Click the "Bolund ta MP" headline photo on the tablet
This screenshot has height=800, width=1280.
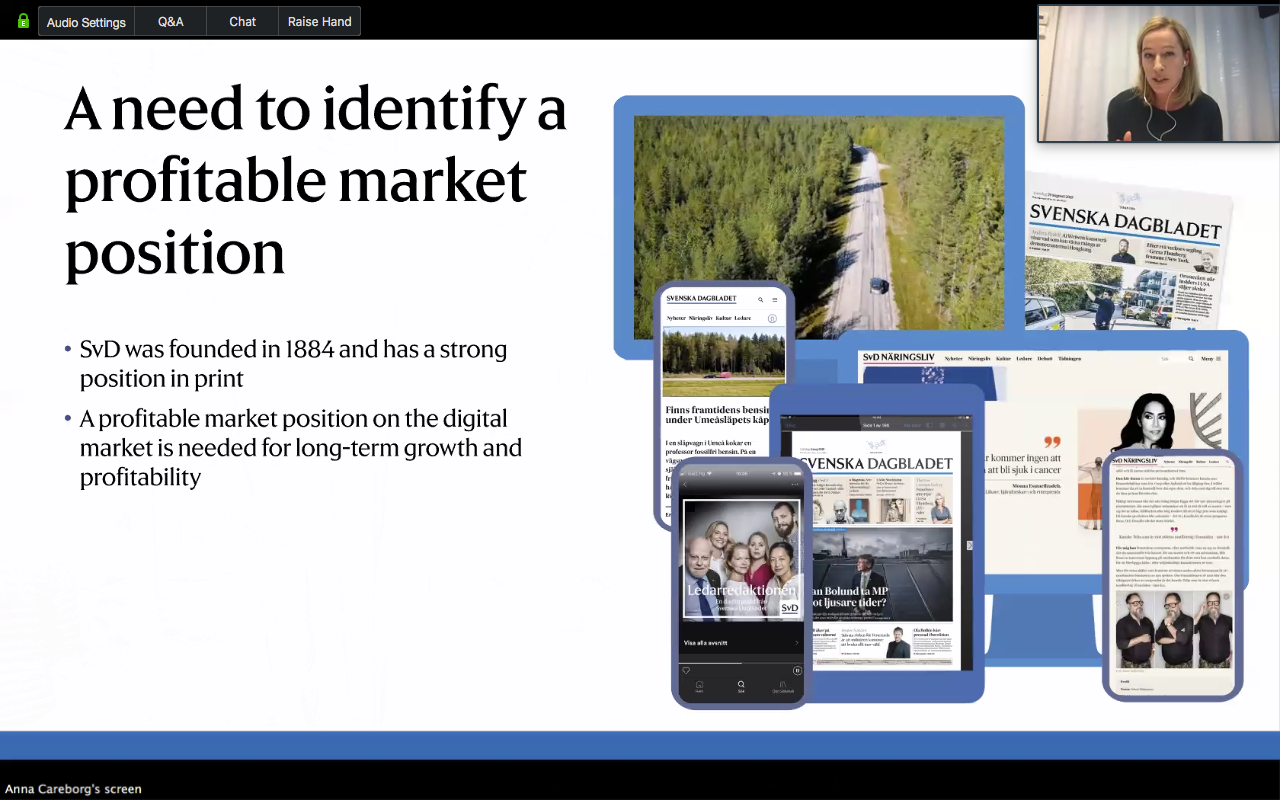[882, 574]
